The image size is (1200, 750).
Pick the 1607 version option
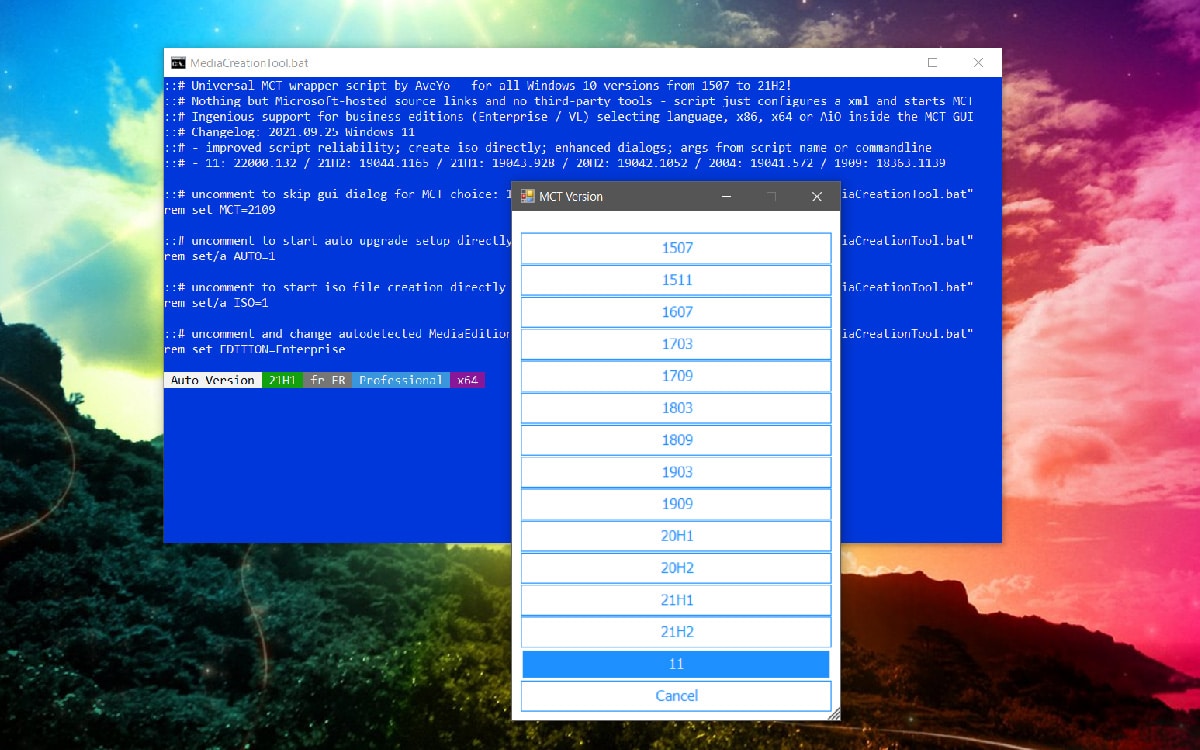pos(676,312)
